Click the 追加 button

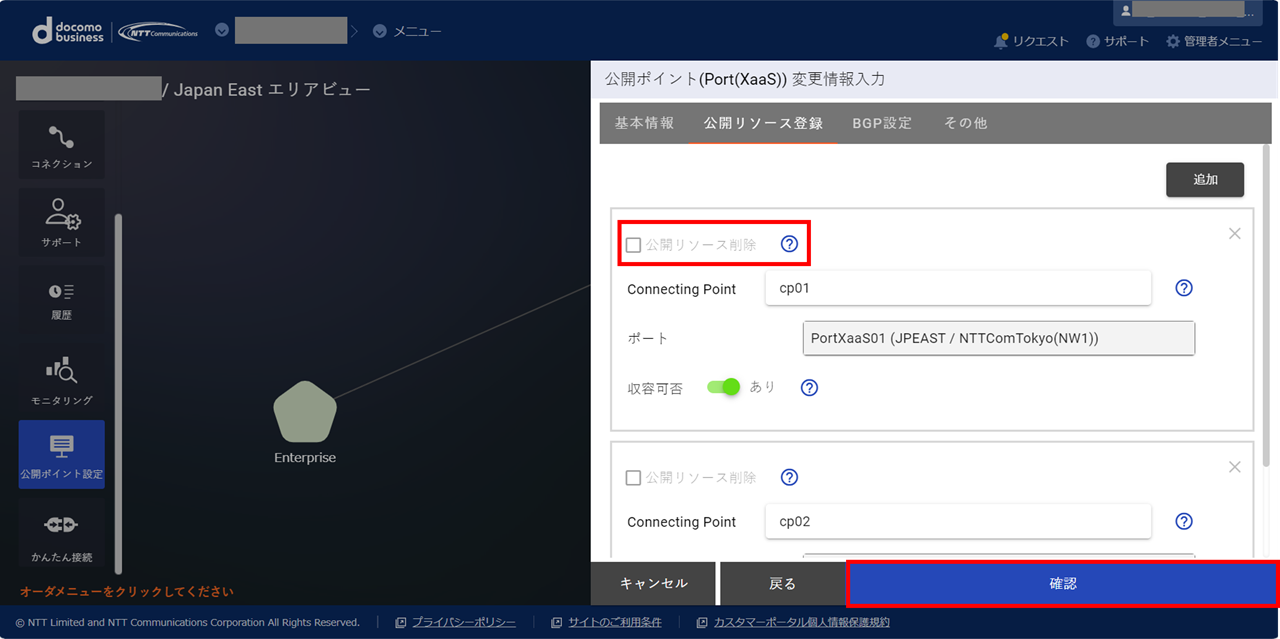[1205, 180]
